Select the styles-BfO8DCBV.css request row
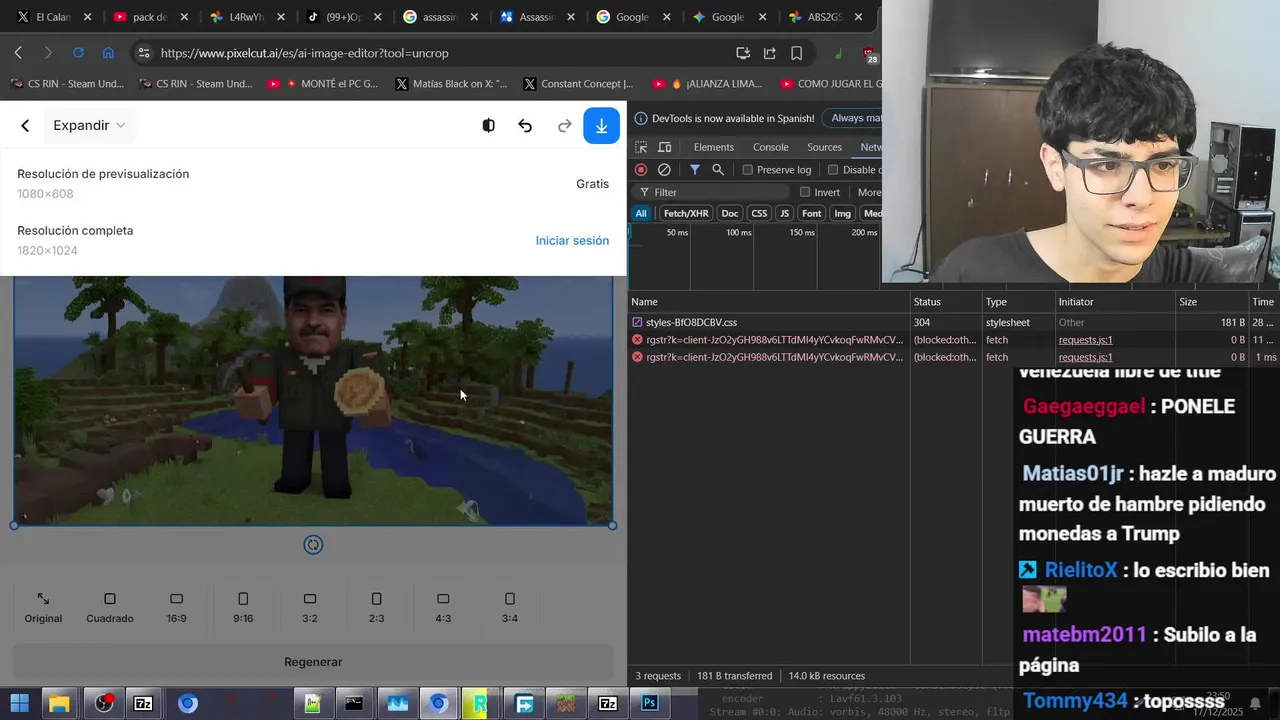1280x720 pixels. [954, 323]
